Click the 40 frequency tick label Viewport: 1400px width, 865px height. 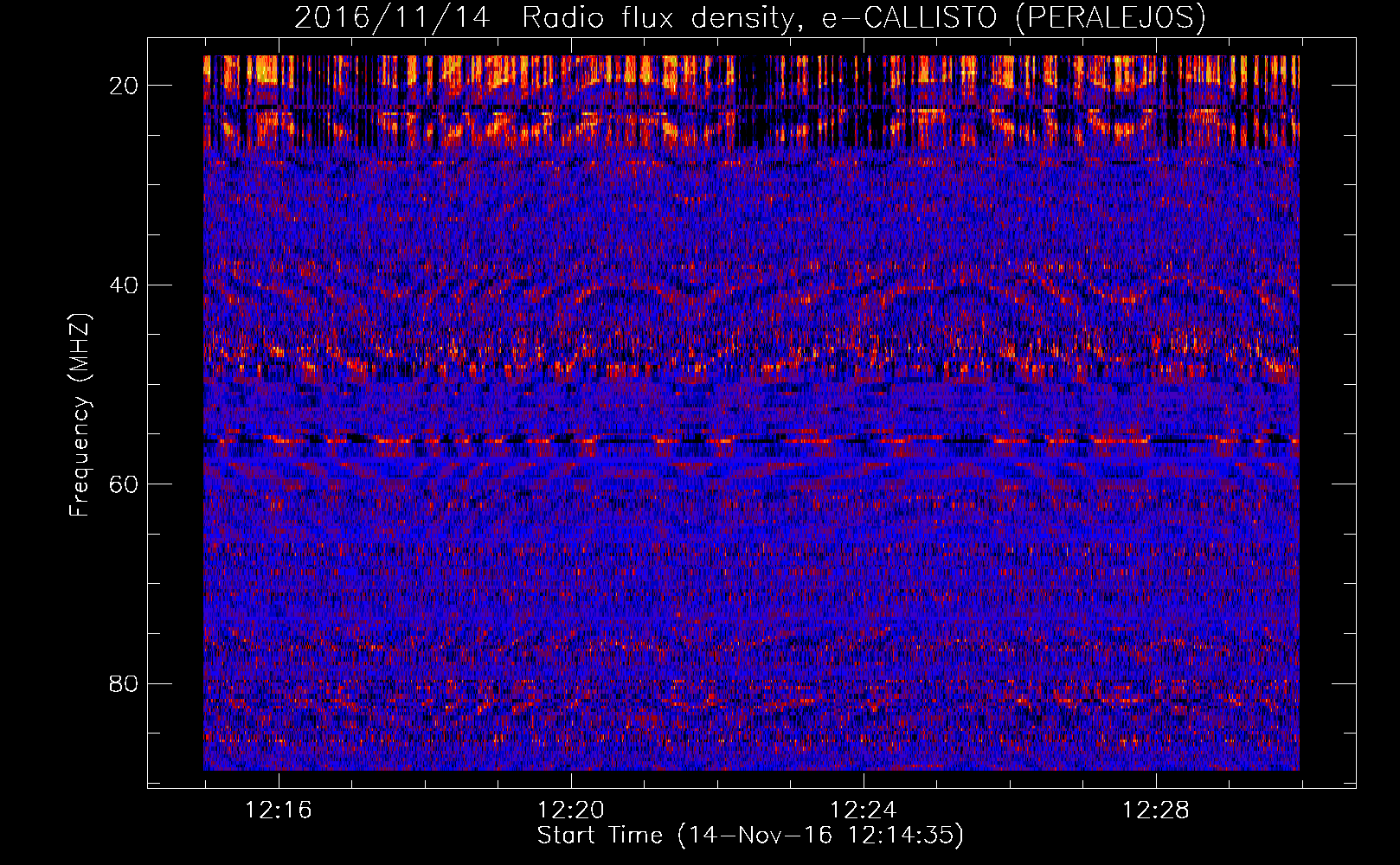[x=125, y=285]
